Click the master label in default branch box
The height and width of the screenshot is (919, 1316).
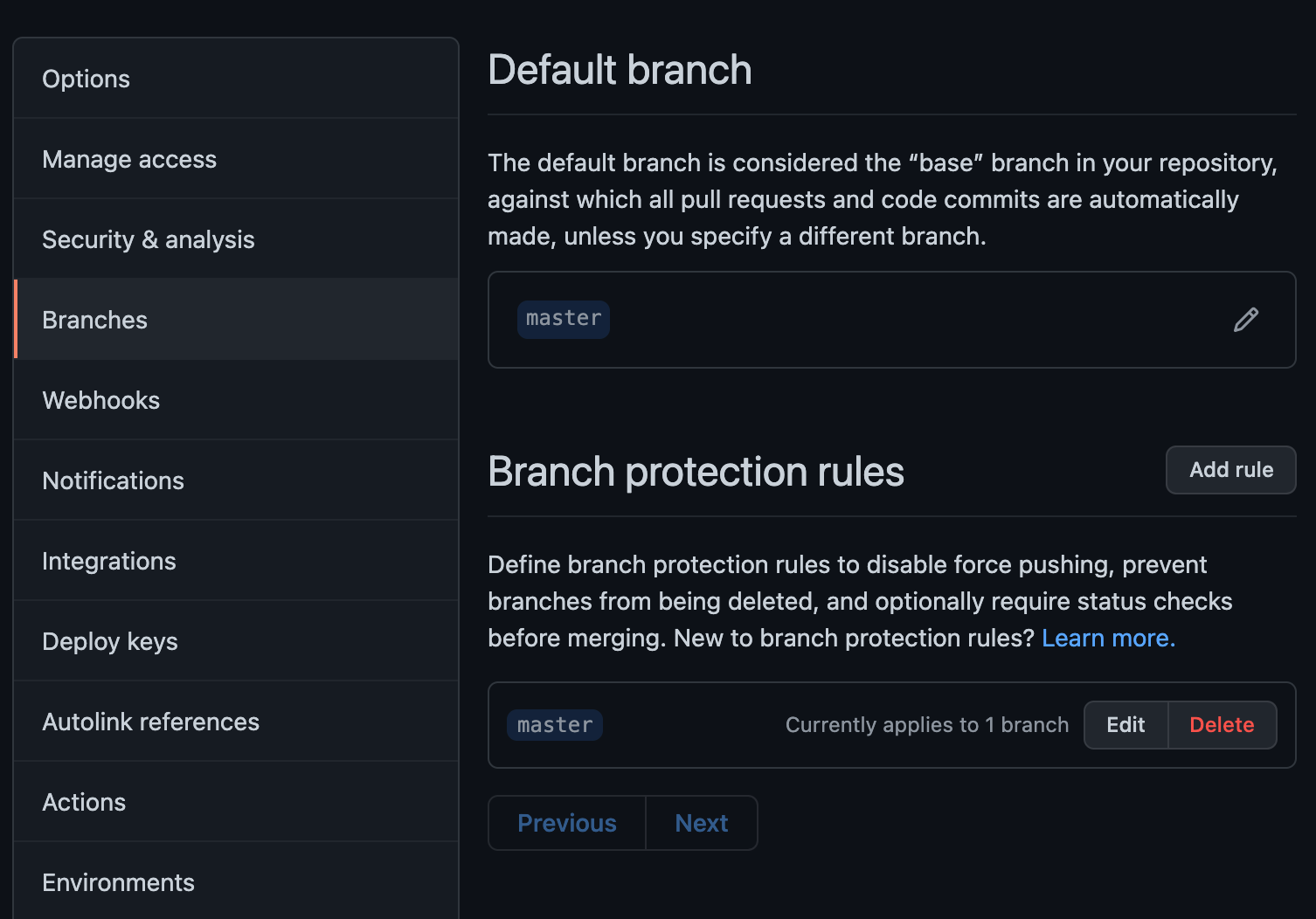pos(564,319)
